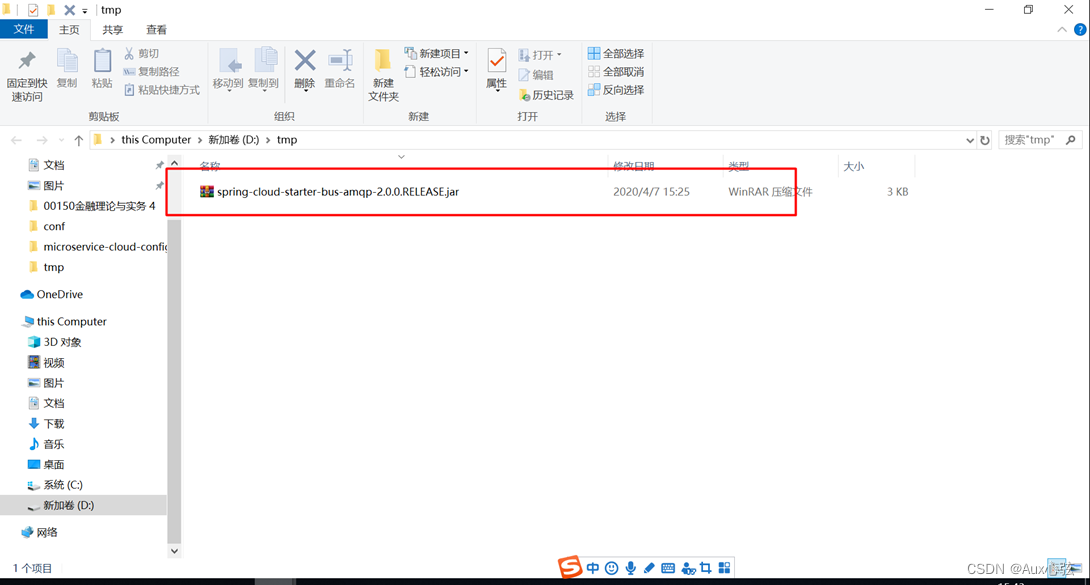Screen dimensions: 1090x585
Task: Toggle Sogou Chinese/English input mode
Action: 593,568
